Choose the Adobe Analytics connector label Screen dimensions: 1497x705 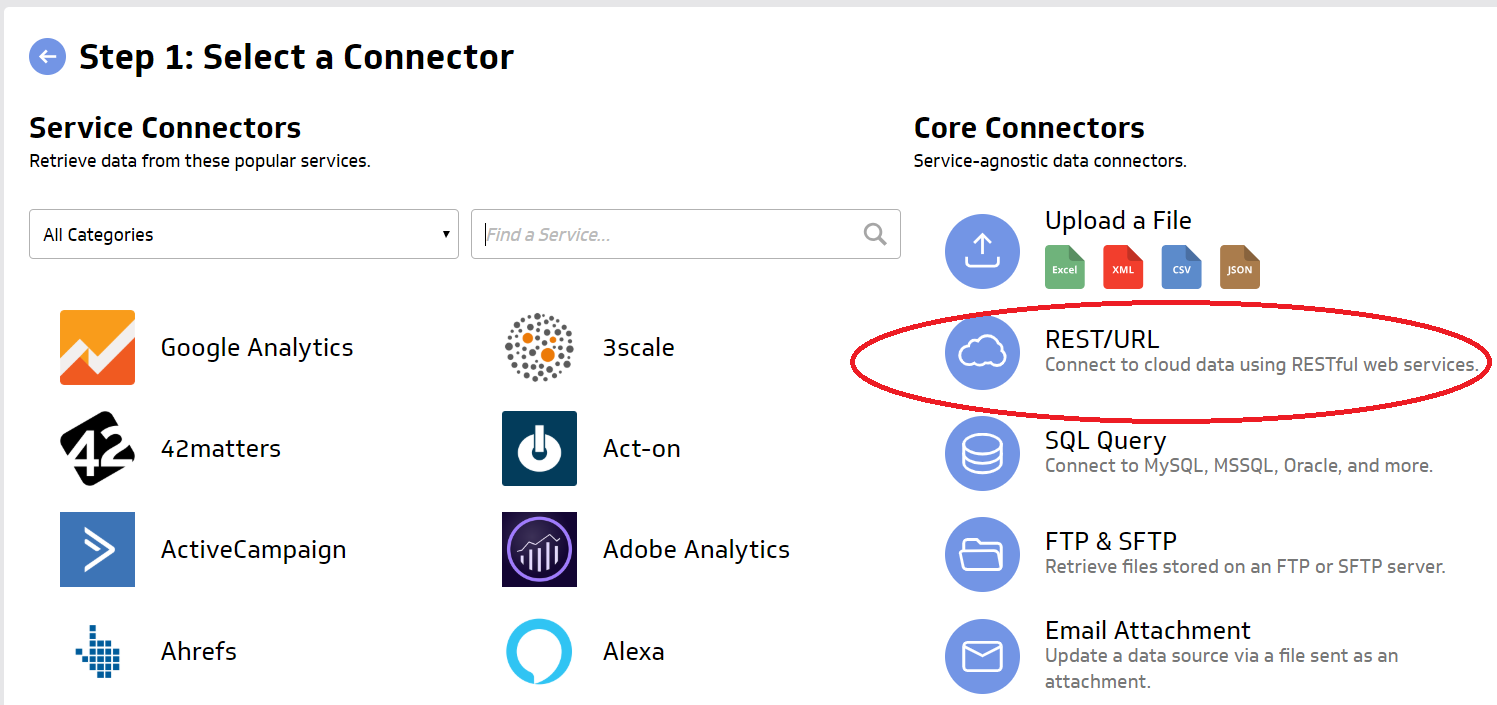696,550
